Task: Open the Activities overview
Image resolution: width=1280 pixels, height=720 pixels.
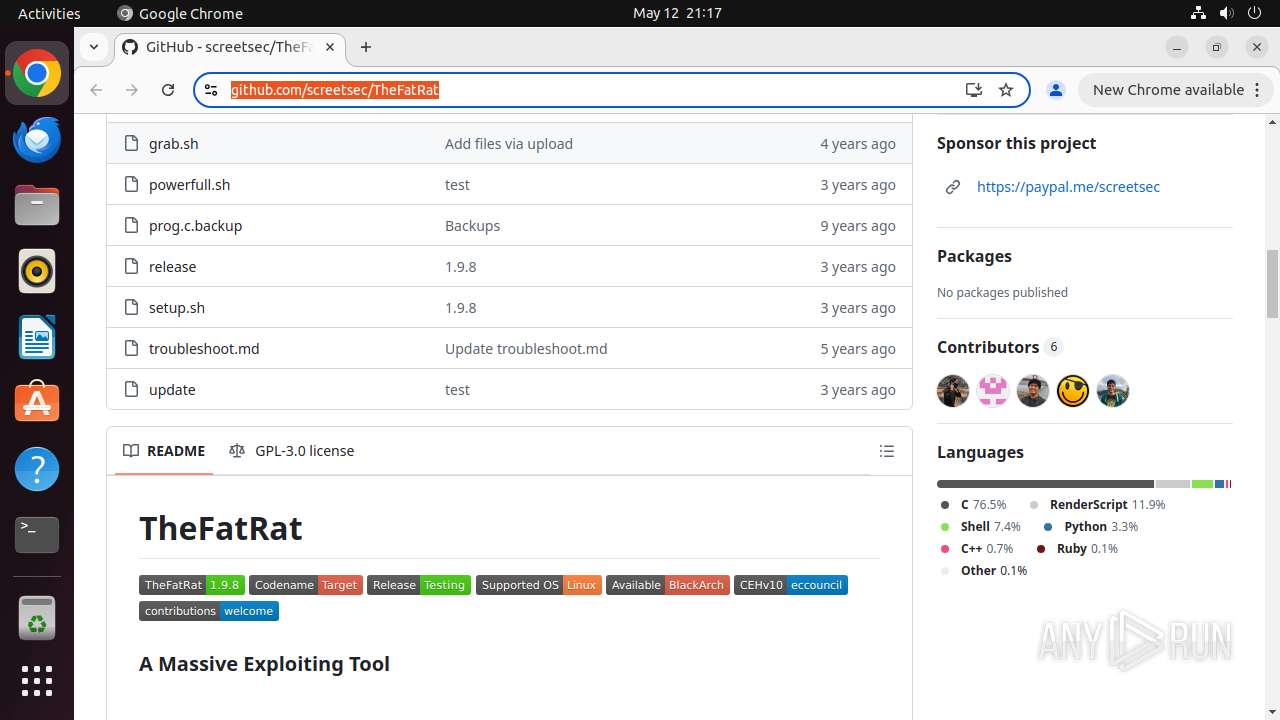Action: click(49, 13)
